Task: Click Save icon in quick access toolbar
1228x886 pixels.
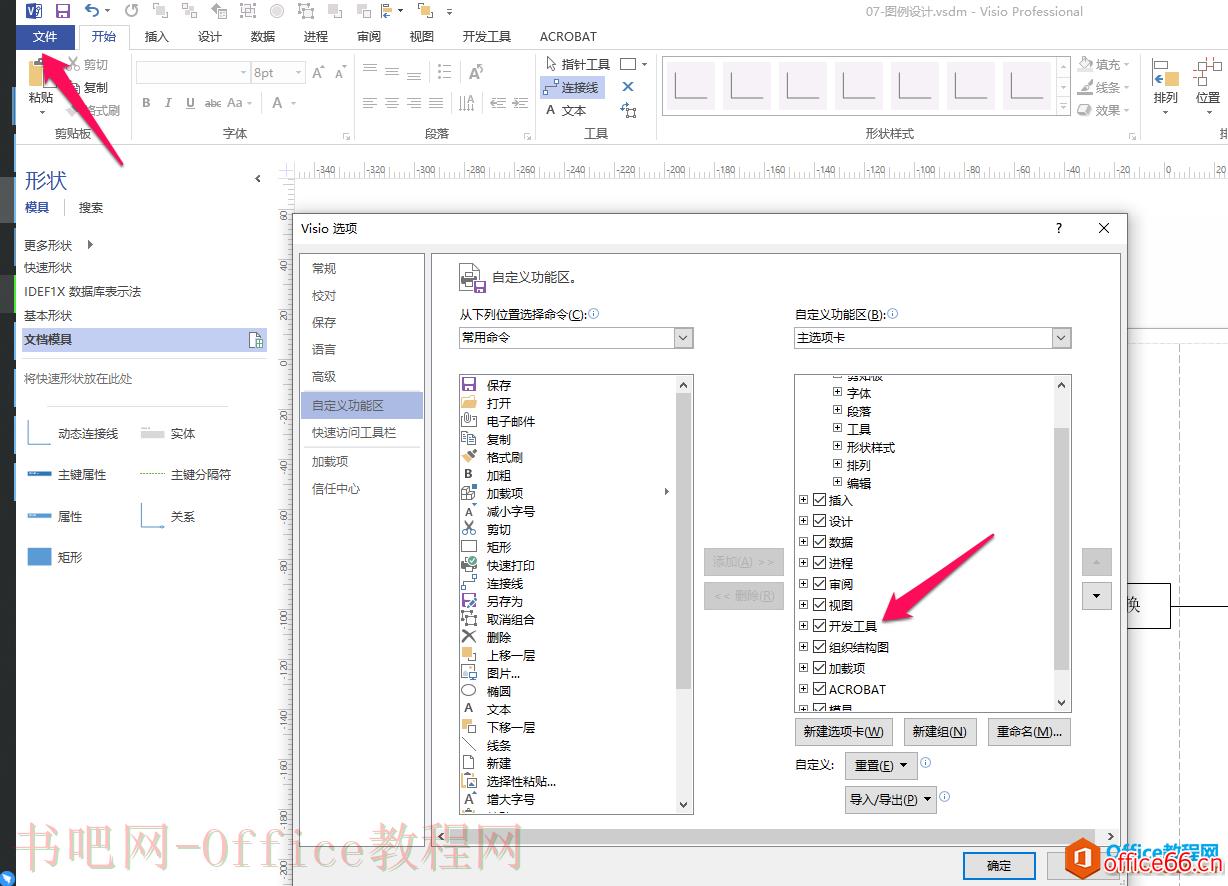Action: click(63, 11)
